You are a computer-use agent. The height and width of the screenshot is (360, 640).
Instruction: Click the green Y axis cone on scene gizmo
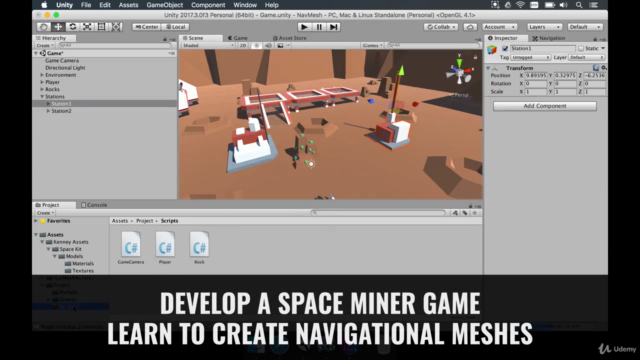click(459, 63)
